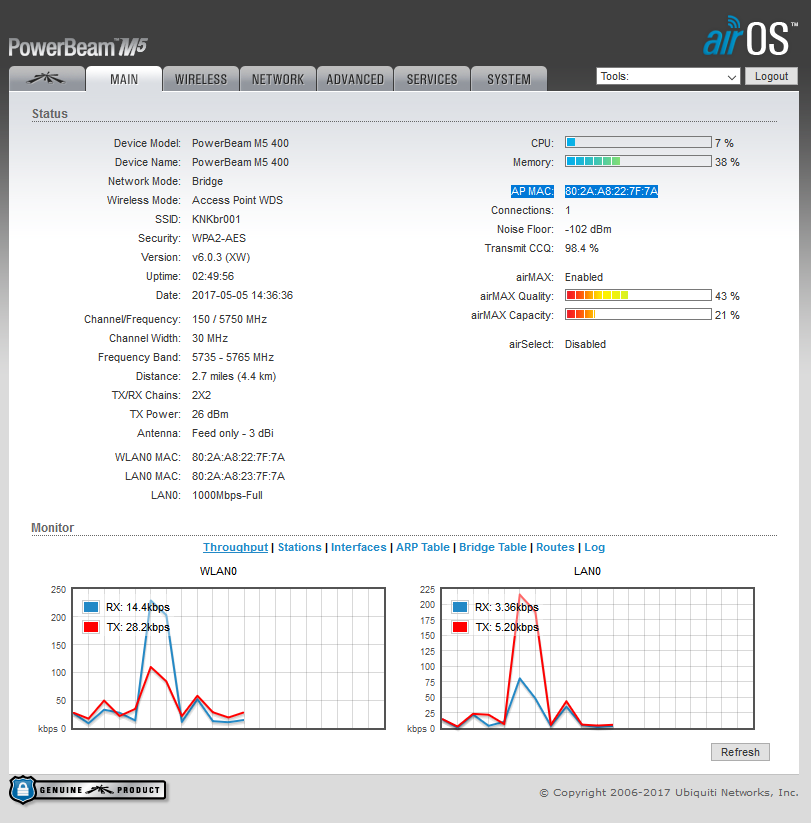811x823 pixels.
Task: Click the airOS logo
Action: pos(750,36)
